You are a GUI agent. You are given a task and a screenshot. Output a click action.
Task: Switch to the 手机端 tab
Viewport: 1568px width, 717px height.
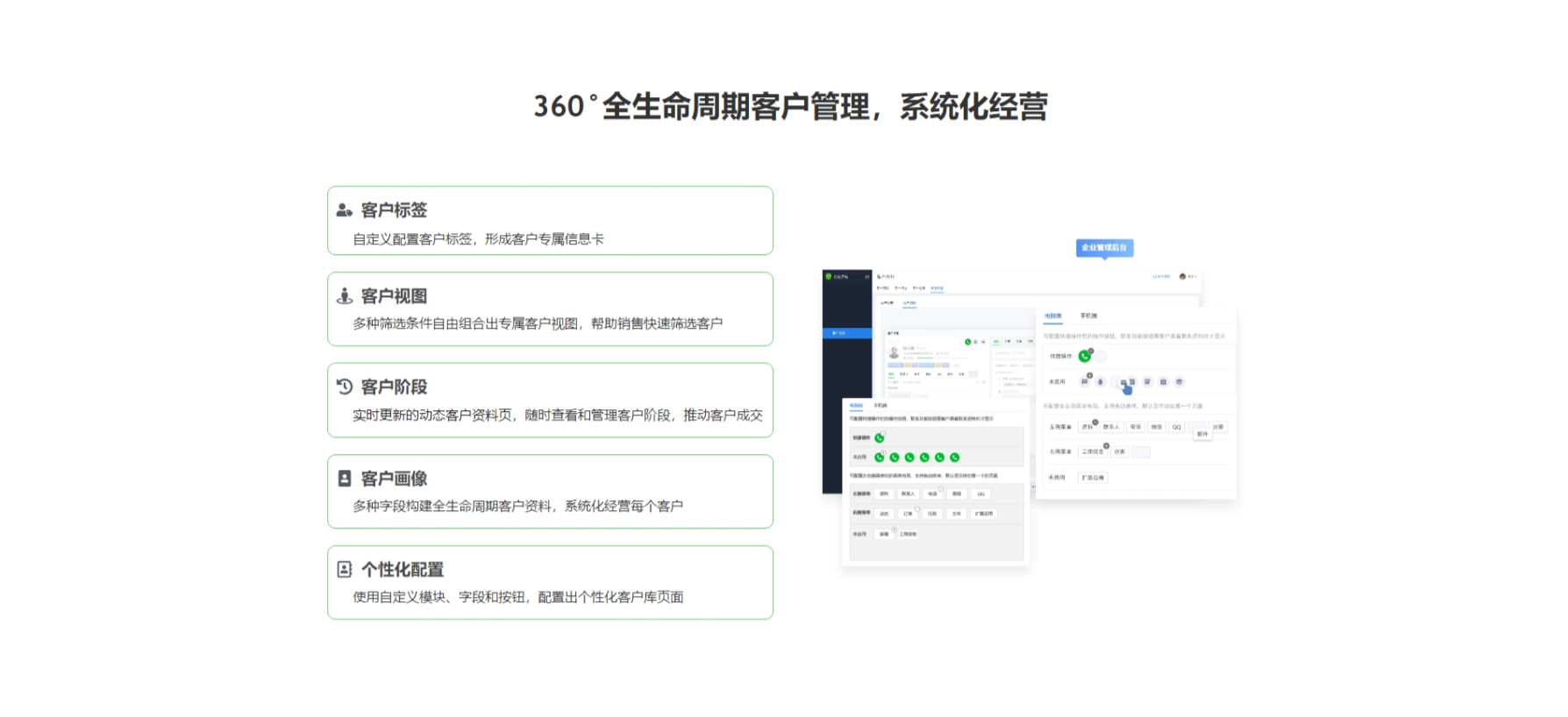click(x=1088, y=316)
